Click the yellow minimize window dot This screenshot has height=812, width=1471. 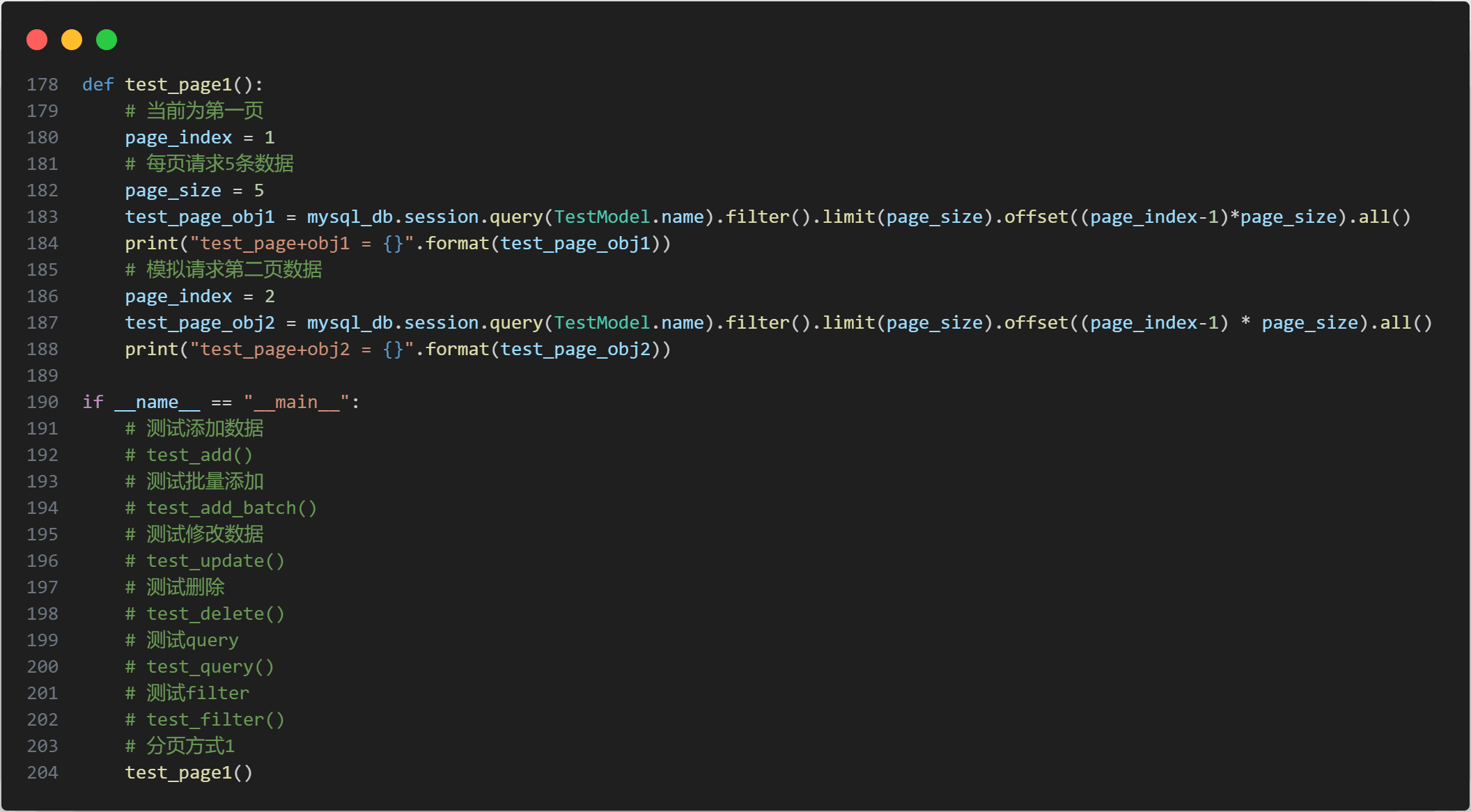point(72,40)
